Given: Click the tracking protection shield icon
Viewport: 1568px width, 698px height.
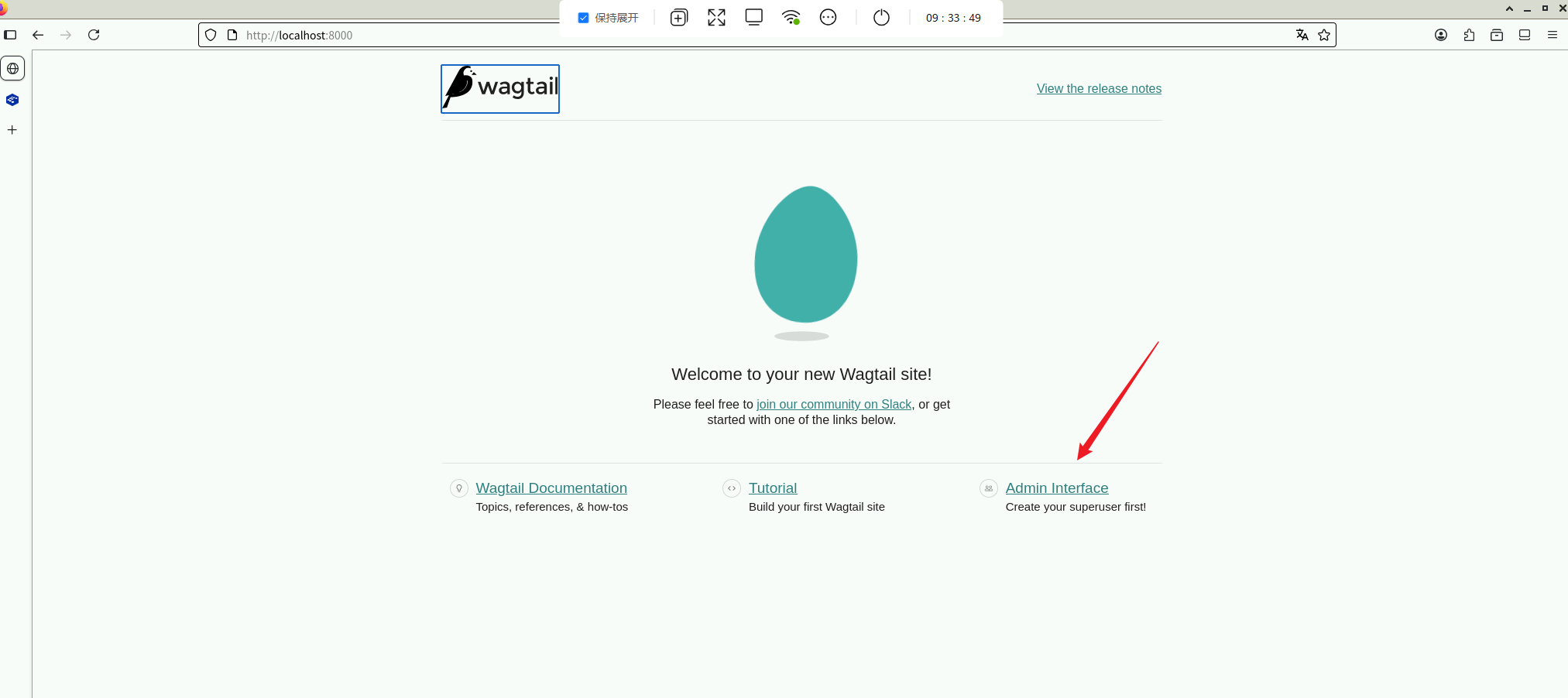Looking at the screenshot, I should click(211, 35).
